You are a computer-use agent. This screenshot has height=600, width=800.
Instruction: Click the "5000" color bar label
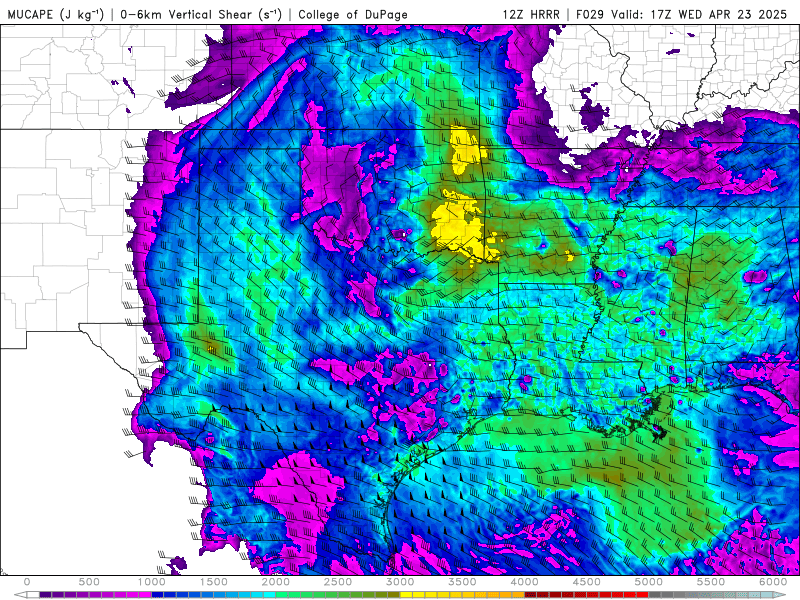(649, 582)
